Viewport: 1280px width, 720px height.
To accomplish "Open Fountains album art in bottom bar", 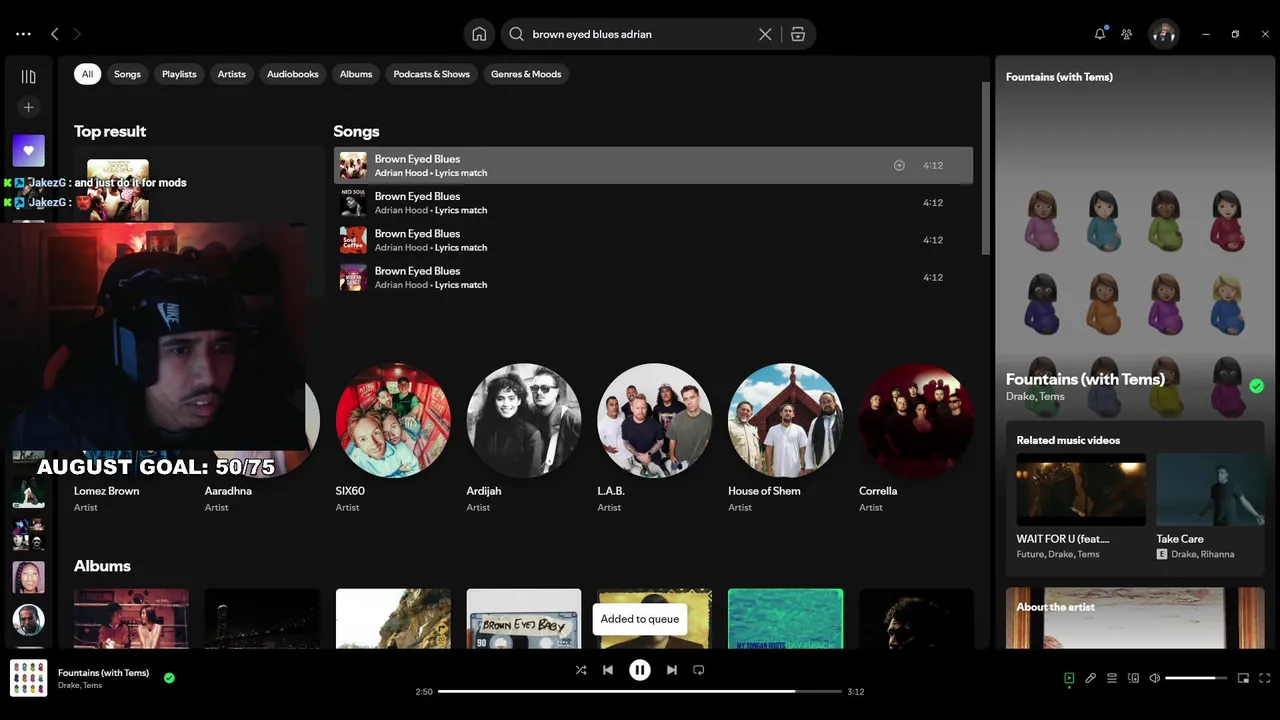I will coord(28,678).
